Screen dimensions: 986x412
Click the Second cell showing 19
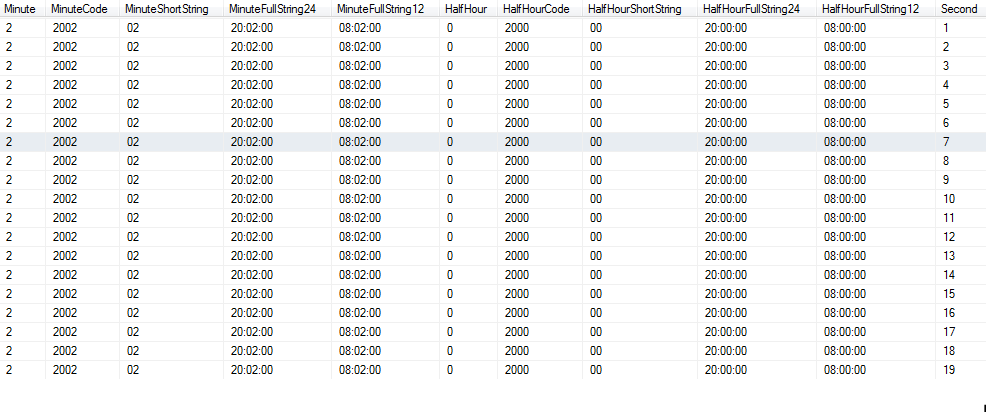[x=949, y=370]
